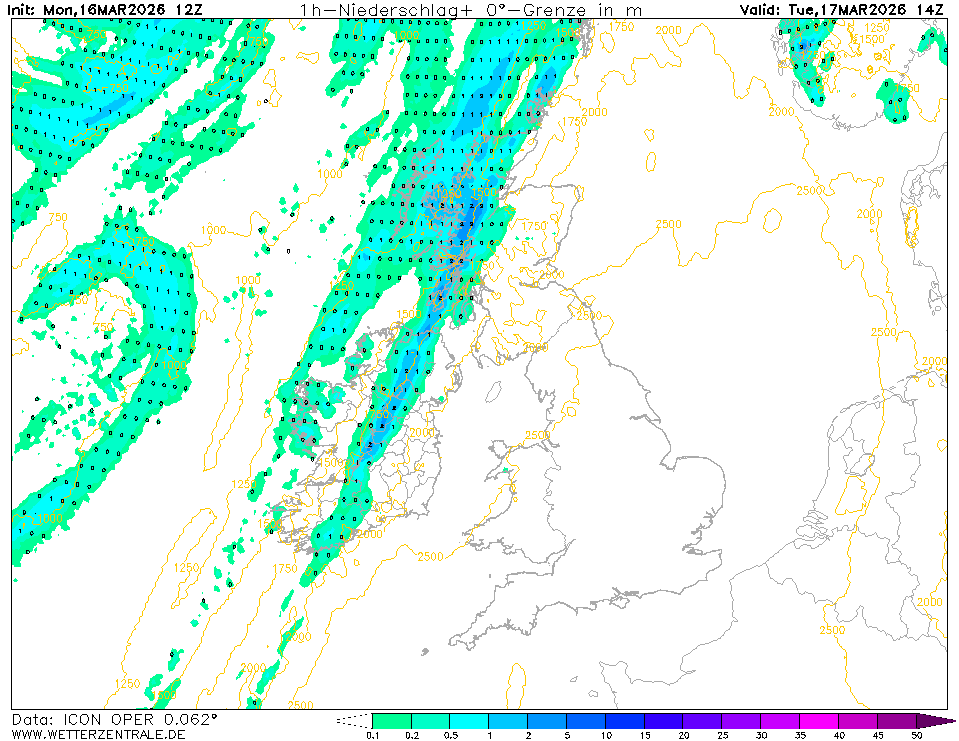Viewport: 959px width, 741px height.
Task: Pick the violet swatch between 20 and 25
Action: coord(703,720)
